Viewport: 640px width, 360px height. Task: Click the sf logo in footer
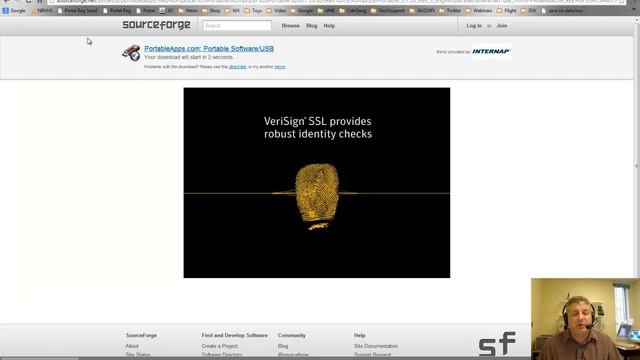tap(497, 344)
